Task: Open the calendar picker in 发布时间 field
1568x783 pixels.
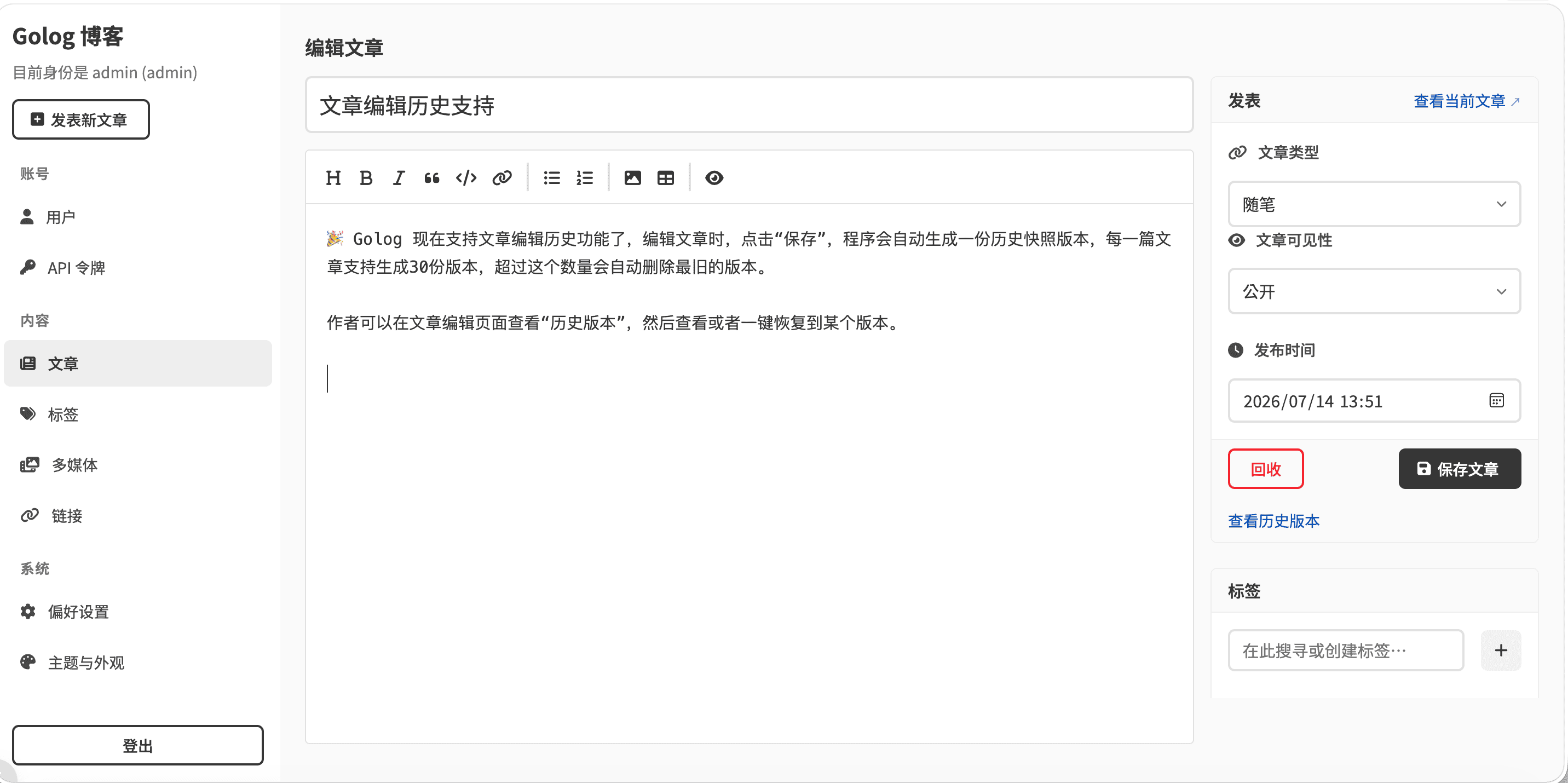Action: tap(1496, 401)
